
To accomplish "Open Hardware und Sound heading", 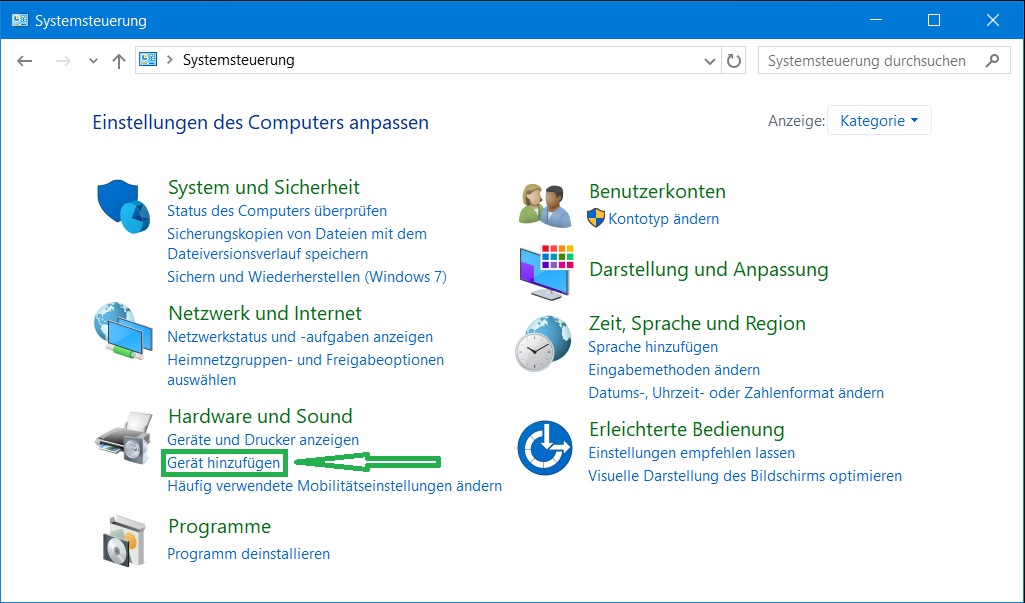I will coord(260,416).
